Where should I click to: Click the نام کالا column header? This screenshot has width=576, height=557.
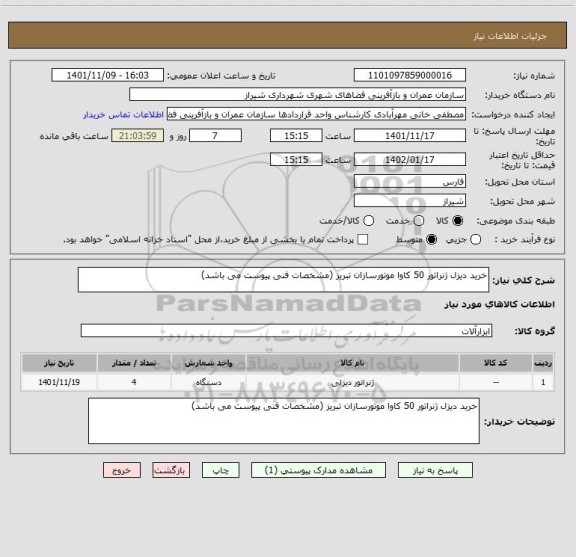(x=352, y=363)
